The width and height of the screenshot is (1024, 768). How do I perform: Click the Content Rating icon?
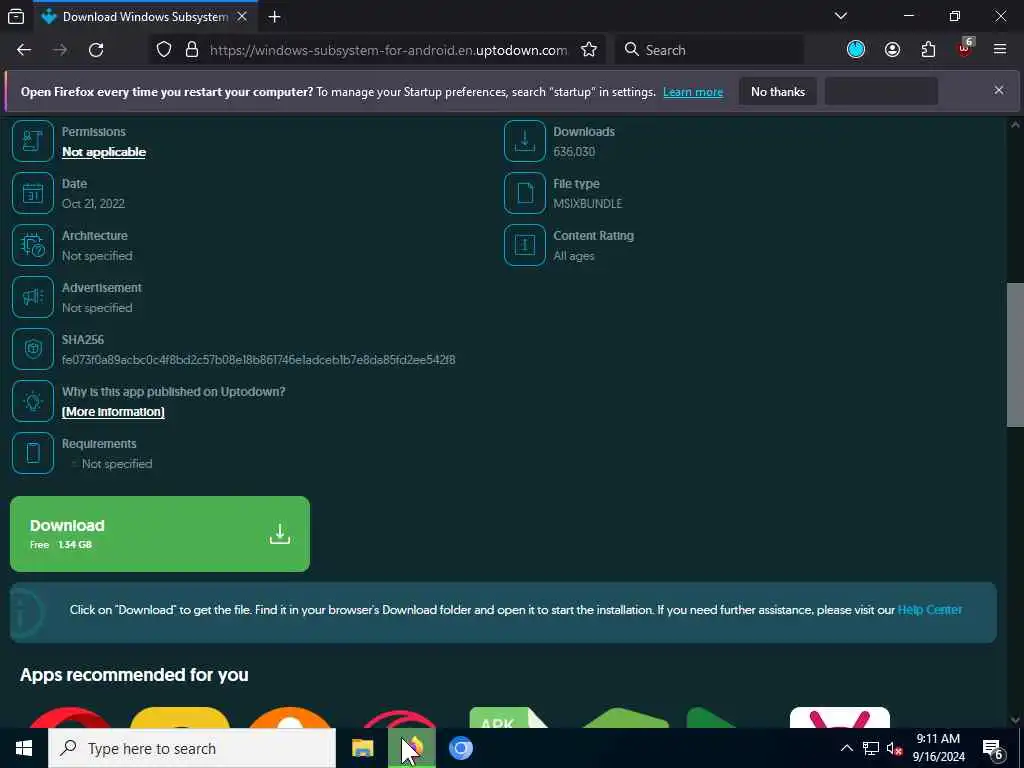524,245
